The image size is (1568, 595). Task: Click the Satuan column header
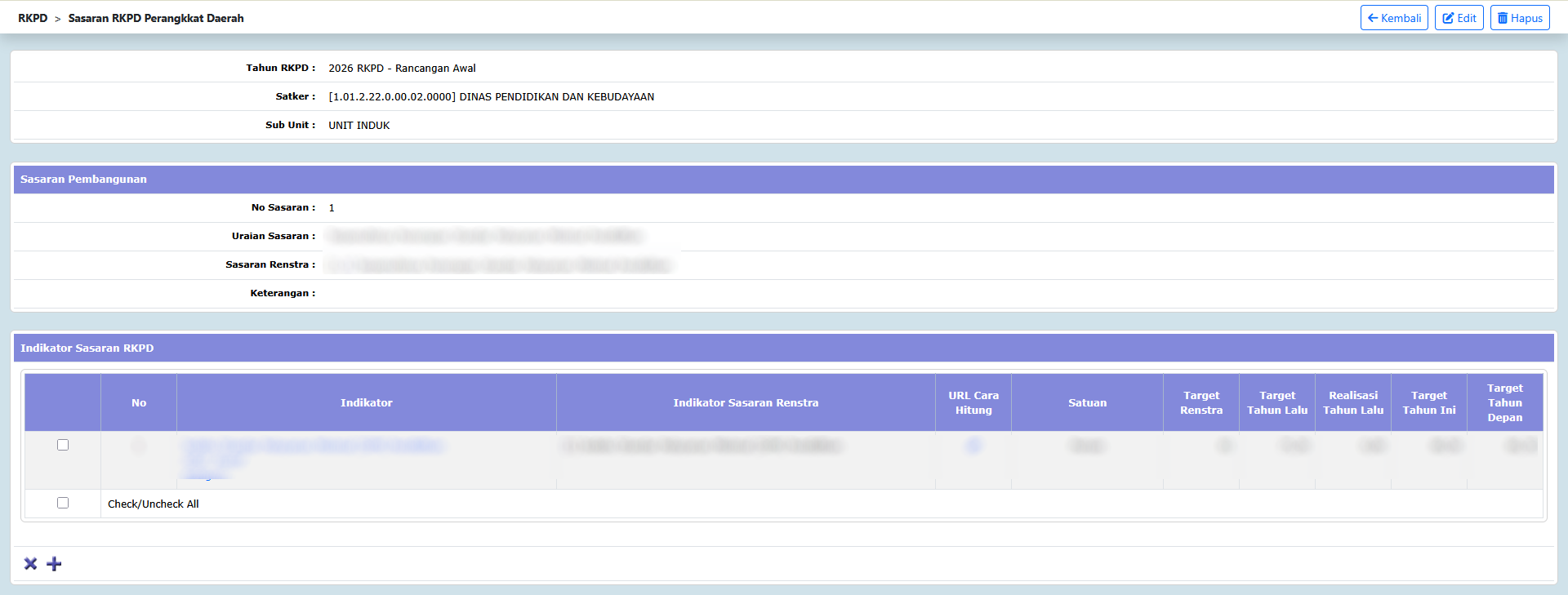pos(1087,402)
